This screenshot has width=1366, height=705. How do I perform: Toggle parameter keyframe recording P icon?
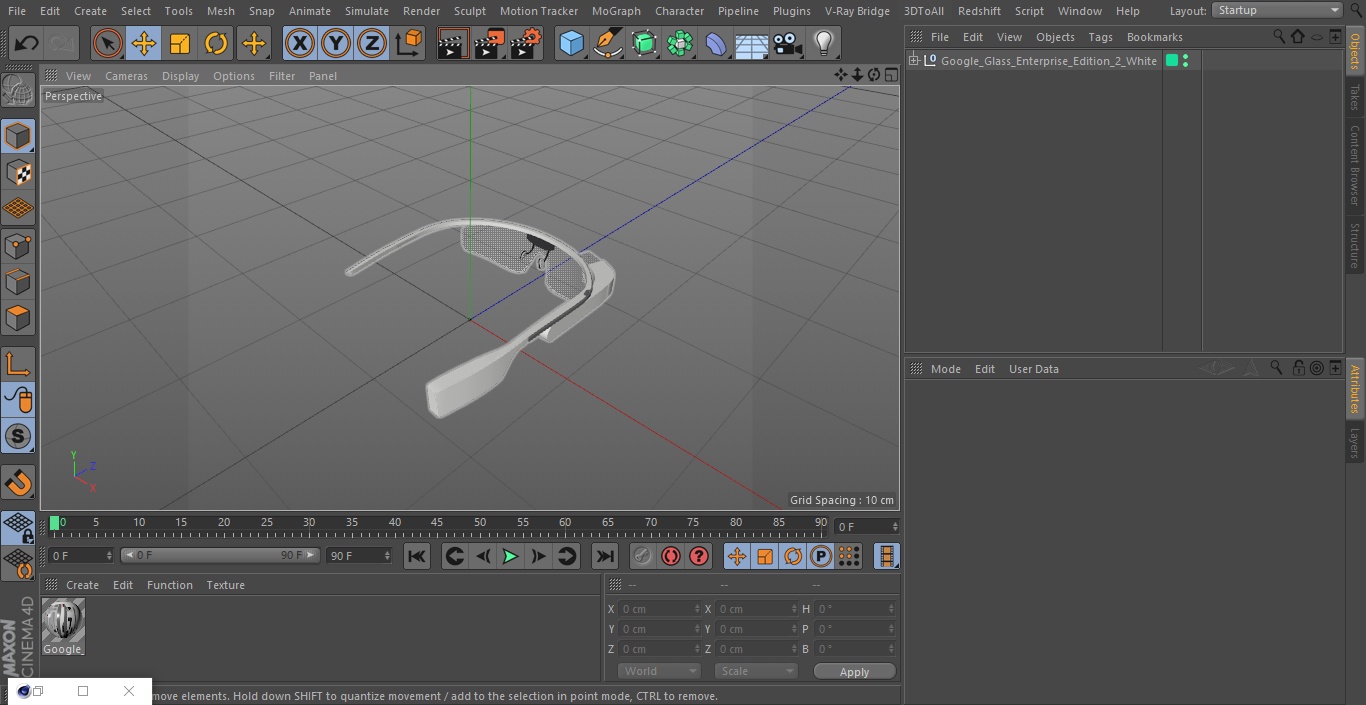[821, 556]
